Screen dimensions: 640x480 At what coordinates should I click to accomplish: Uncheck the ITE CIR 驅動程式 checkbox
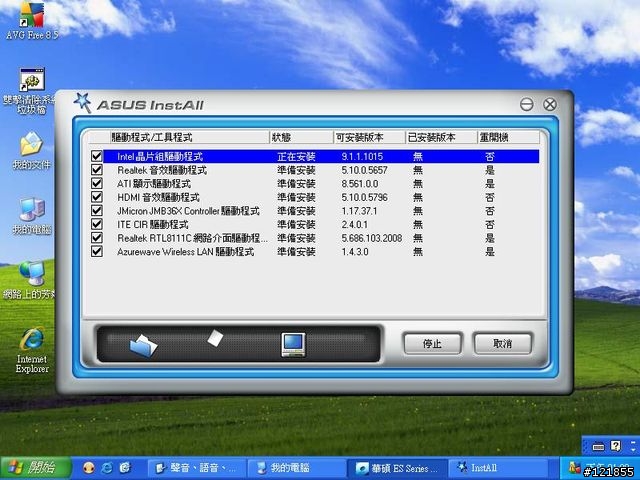(x=97, y=224)
